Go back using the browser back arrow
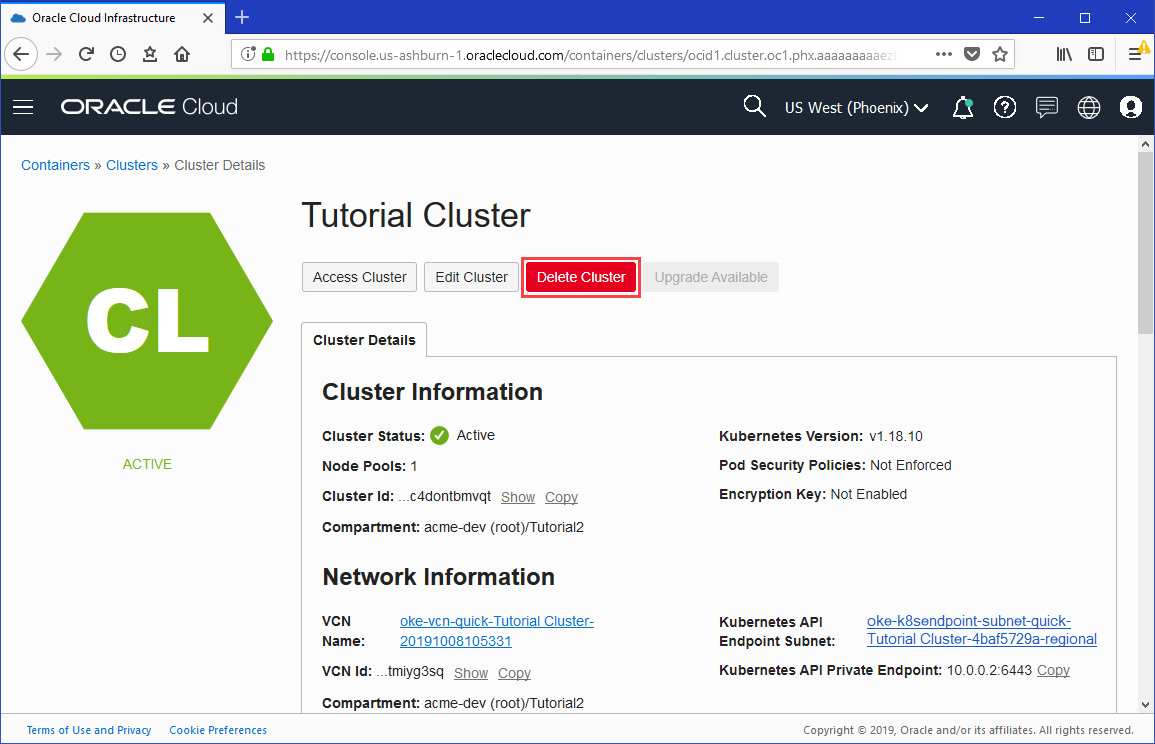 coord(21,54)
